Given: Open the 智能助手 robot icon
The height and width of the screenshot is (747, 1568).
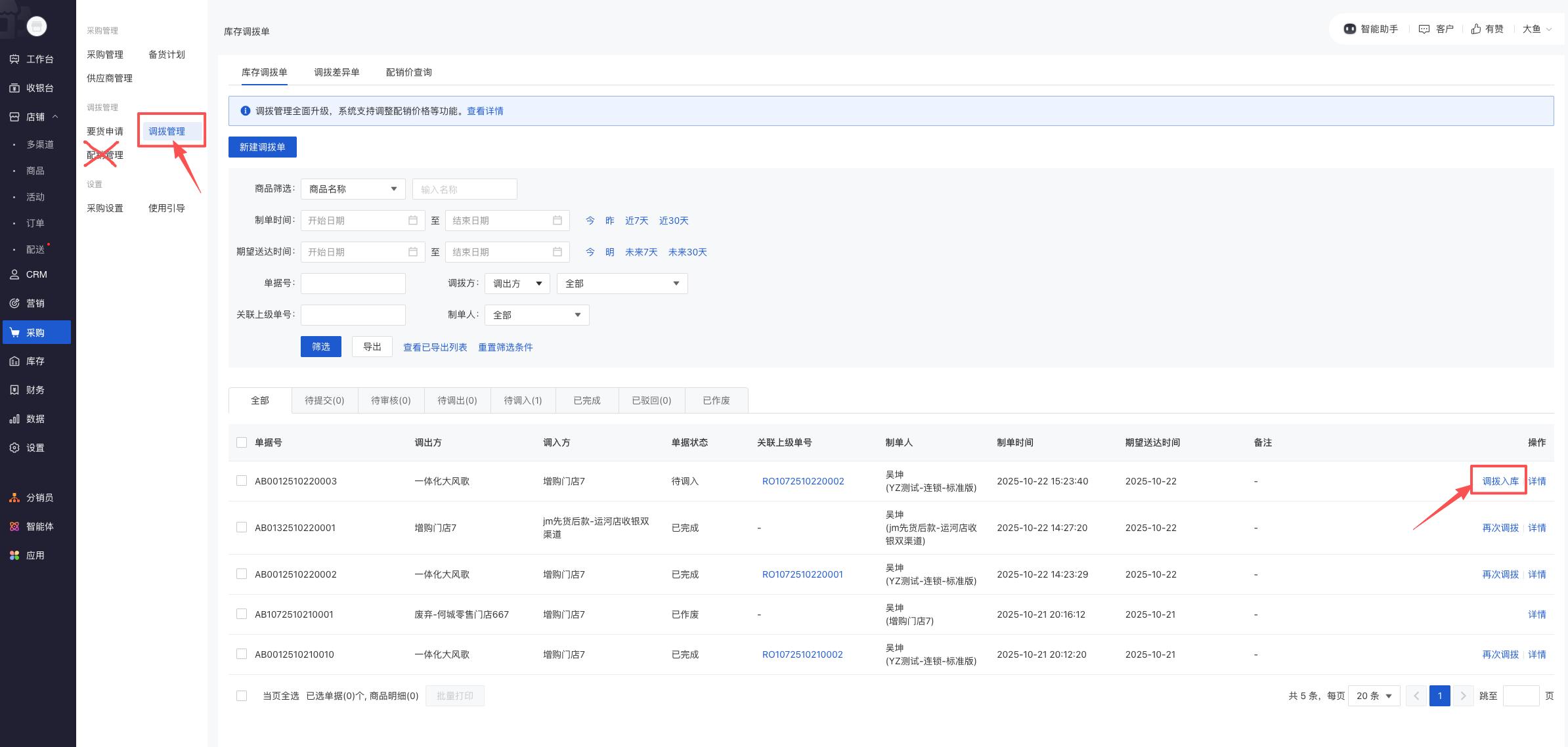Looking at the screenshot, I should [x=1349, y=29].
